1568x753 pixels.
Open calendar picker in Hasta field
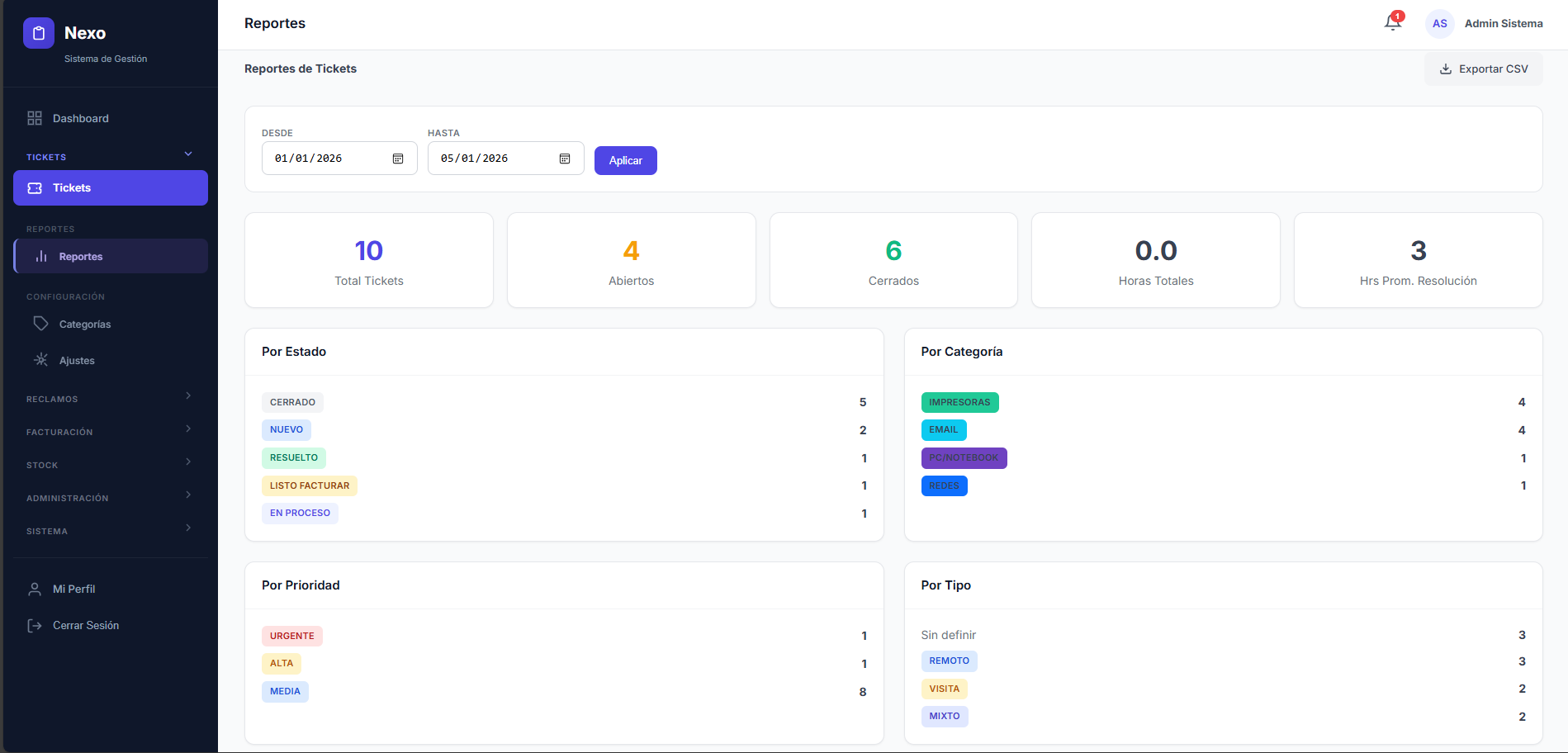(x=565, y=159)
